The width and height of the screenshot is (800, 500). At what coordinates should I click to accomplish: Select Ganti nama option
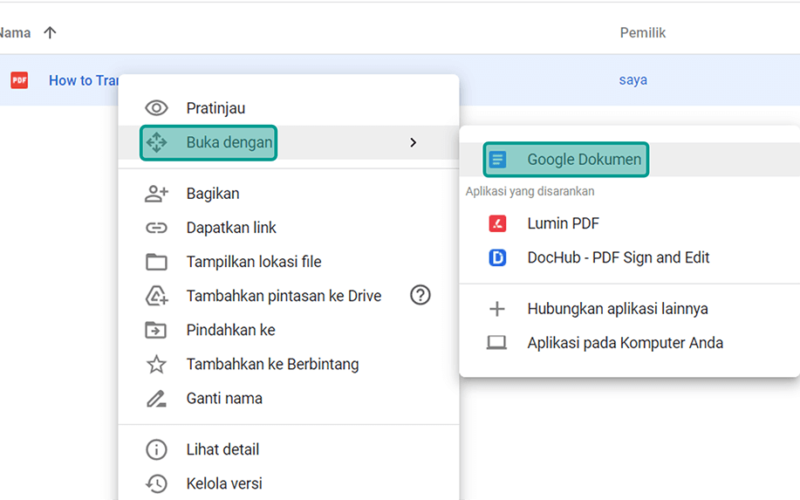289,398
